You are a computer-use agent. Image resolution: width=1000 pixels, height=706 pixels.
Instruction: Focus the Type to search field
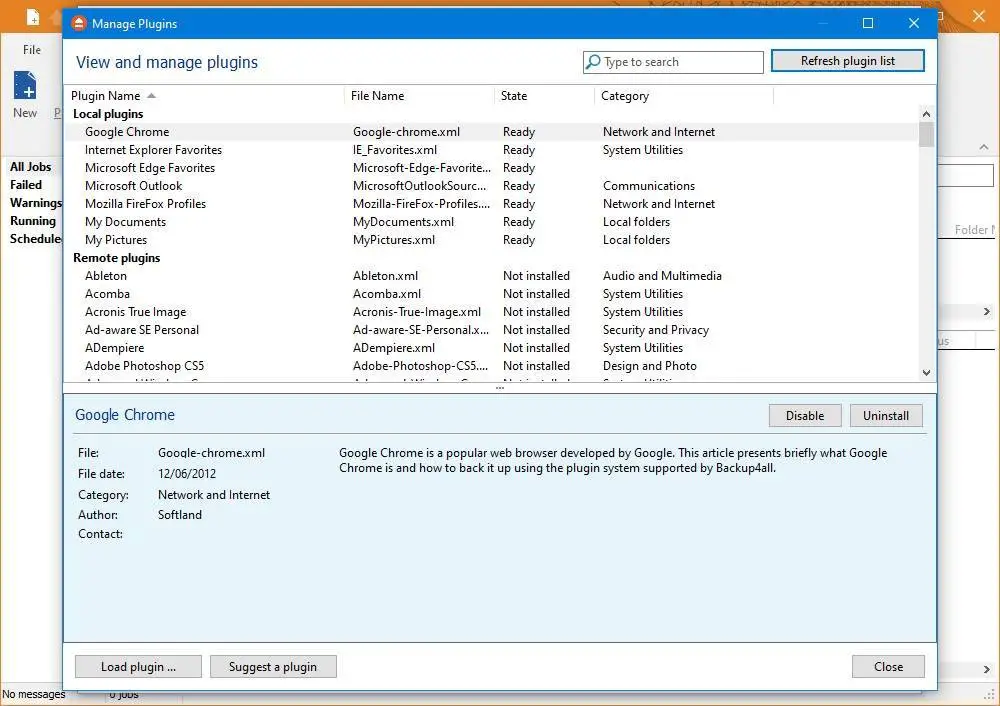(673, 62)
